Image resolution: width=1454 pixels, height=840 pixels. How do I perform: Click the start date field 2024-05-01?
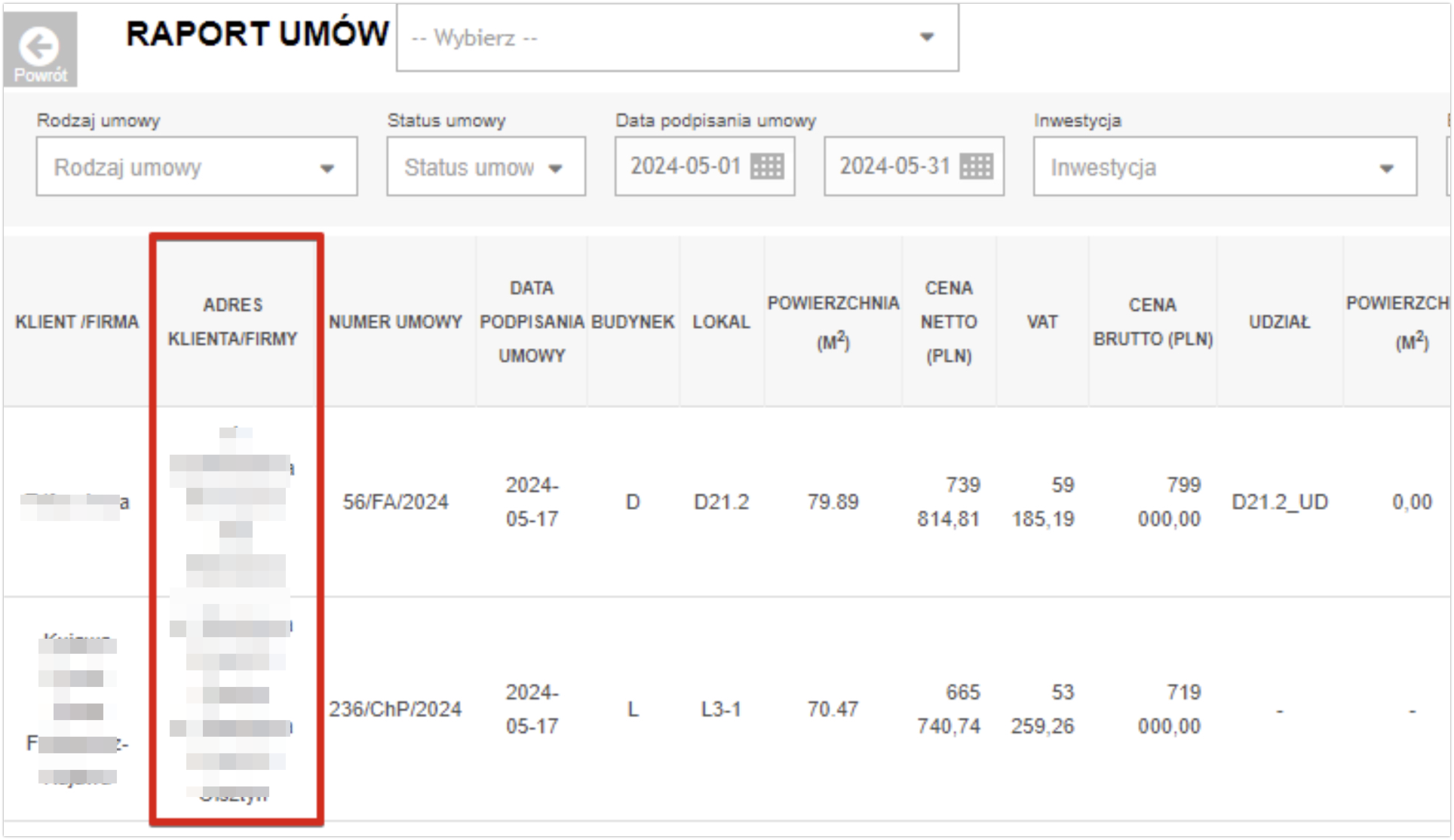pyautogui.click(x=685, y=167)
